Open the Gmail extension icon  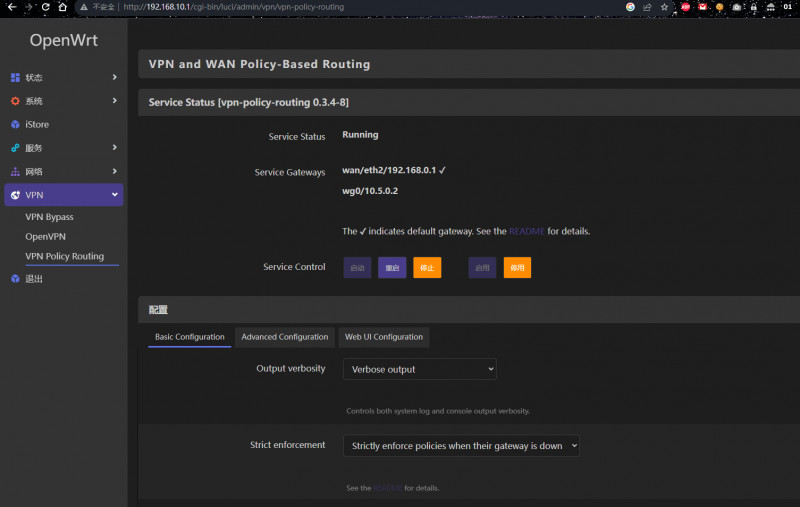[702, 6]
